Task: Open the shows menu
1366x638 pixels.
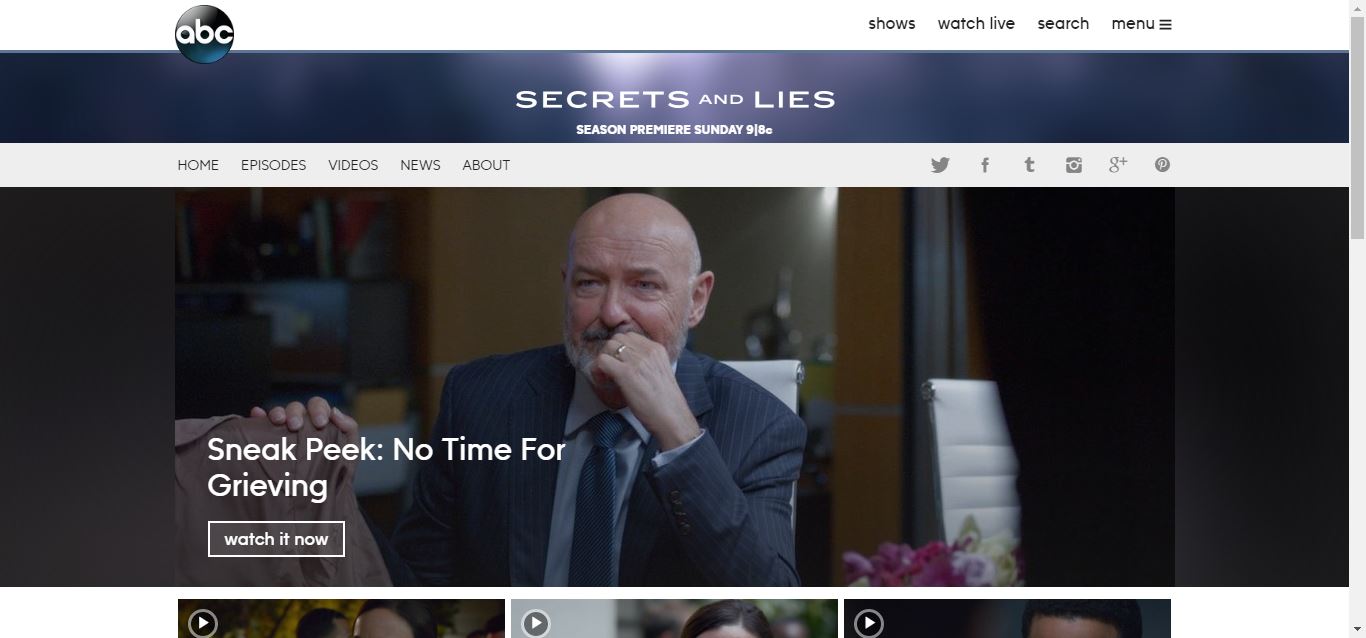Action: point(892,24)
